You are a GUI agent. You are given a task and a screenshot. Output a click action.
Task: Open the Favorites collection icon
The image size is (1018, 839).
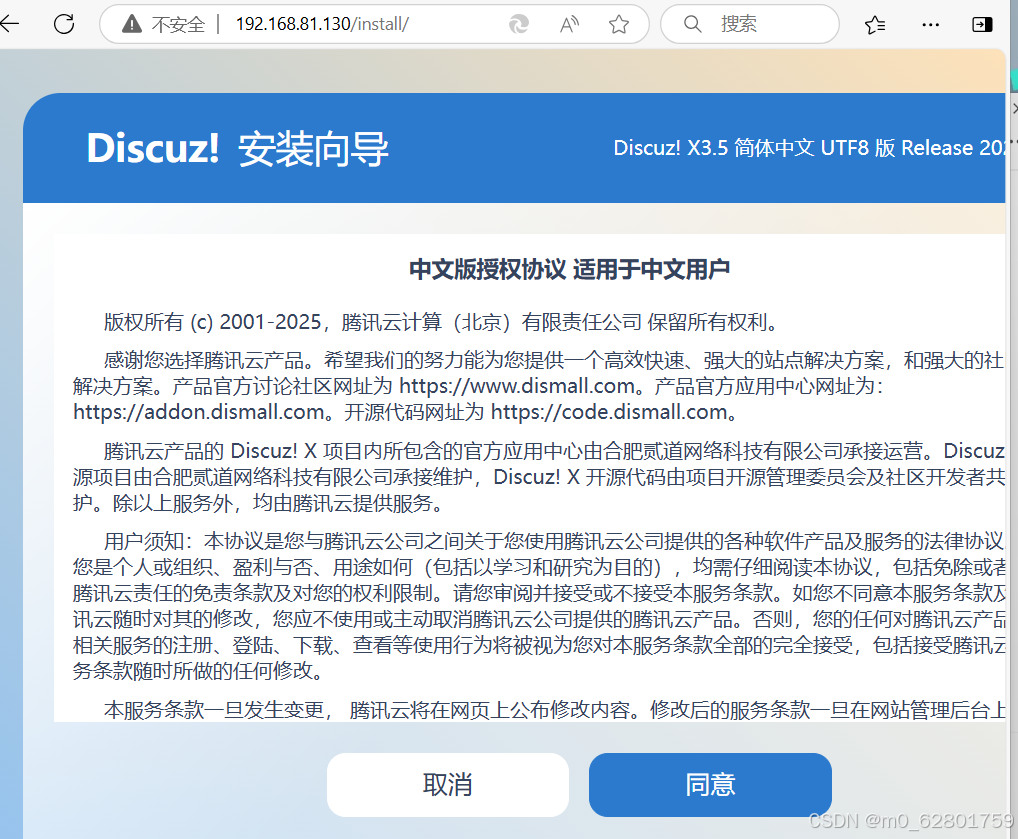coord(874,24)
